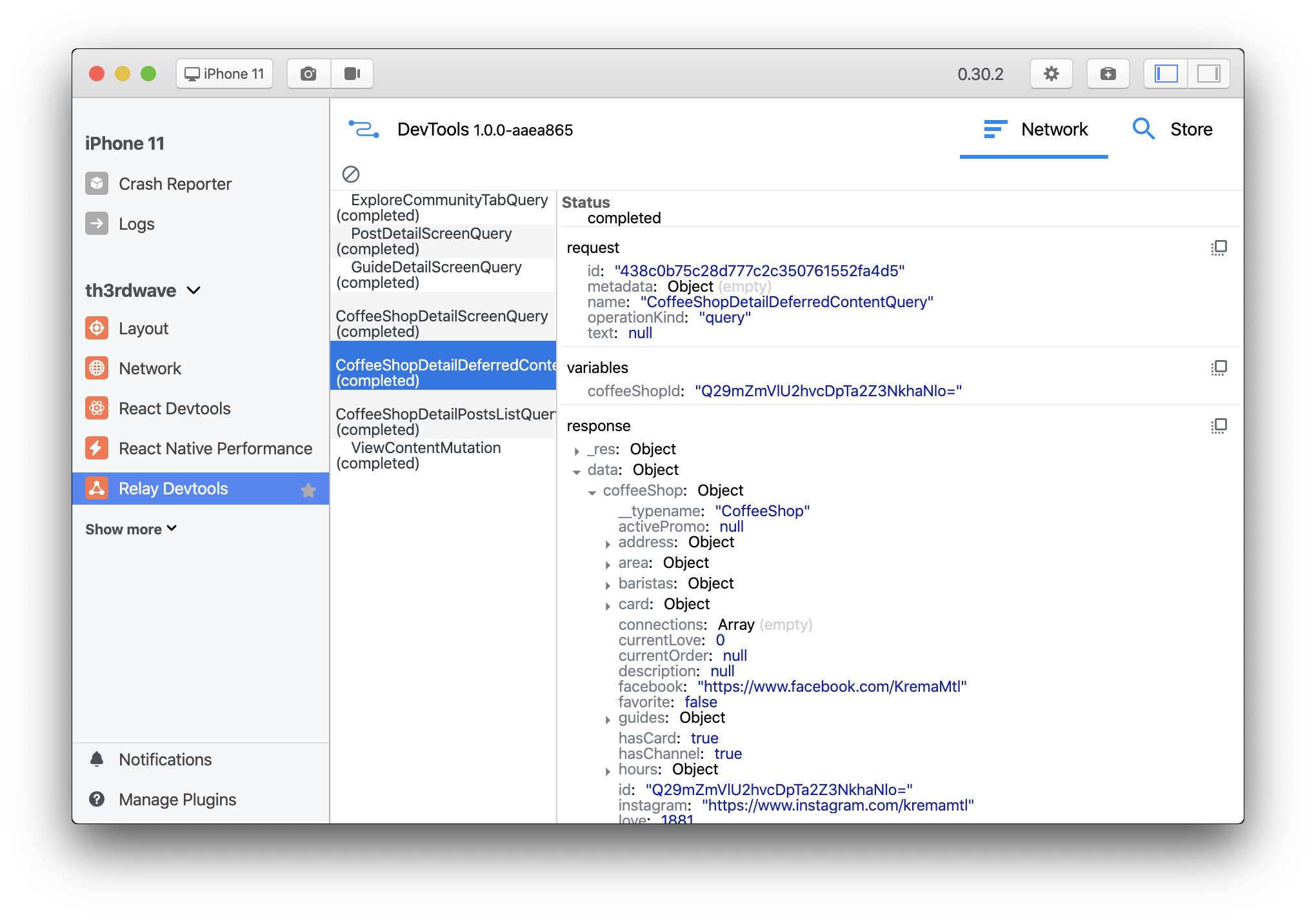Image resolution: width=1316 pixels, height=919 pixels.
Task: Open the React Devtools plugin
Action: click(x=174, y=409)
